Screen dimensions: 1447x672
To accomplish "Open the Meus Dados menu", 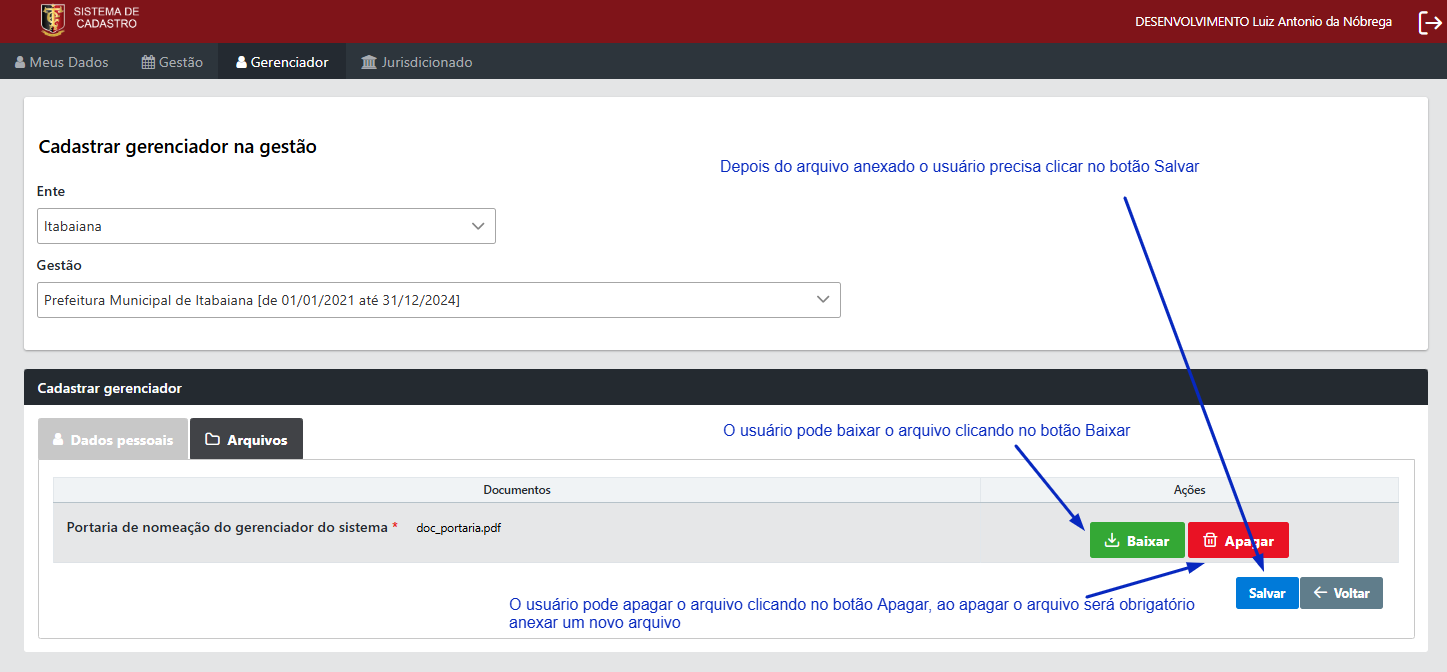I will pyautogui.click(x=62, y=62).
